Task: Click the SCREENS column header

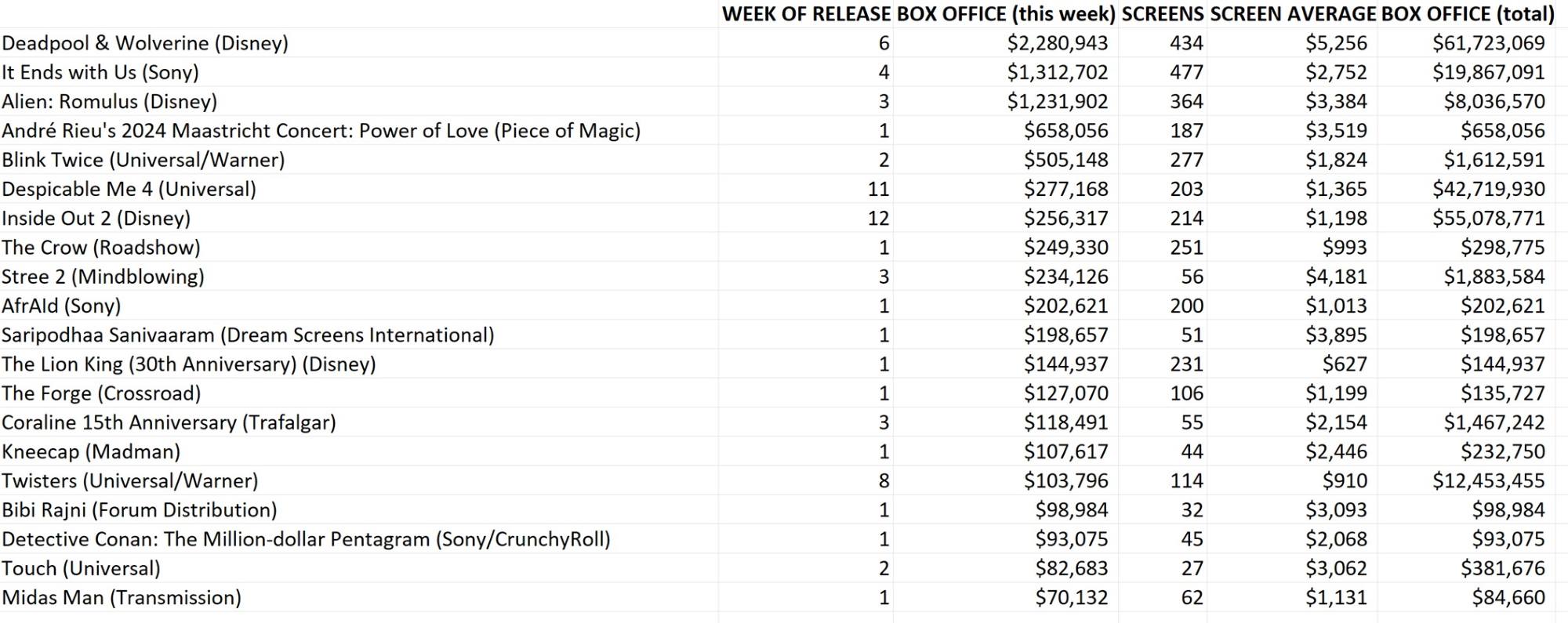Action: point(1163,14)
